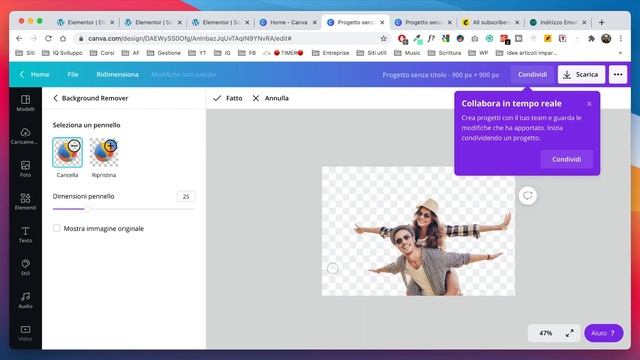Click the Condividi button in header
This screenshot has width=640, height=360.
pyautogui.click(x=532, y=74)
